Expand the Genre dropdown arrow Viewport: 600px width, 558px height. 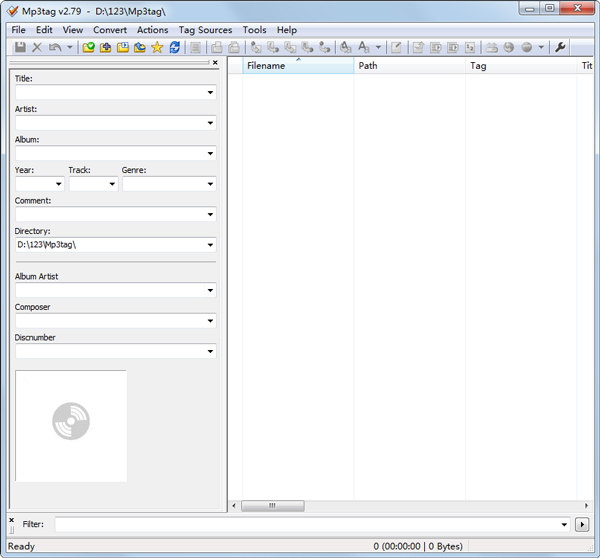pyautogui.click(x=210, y=184)
